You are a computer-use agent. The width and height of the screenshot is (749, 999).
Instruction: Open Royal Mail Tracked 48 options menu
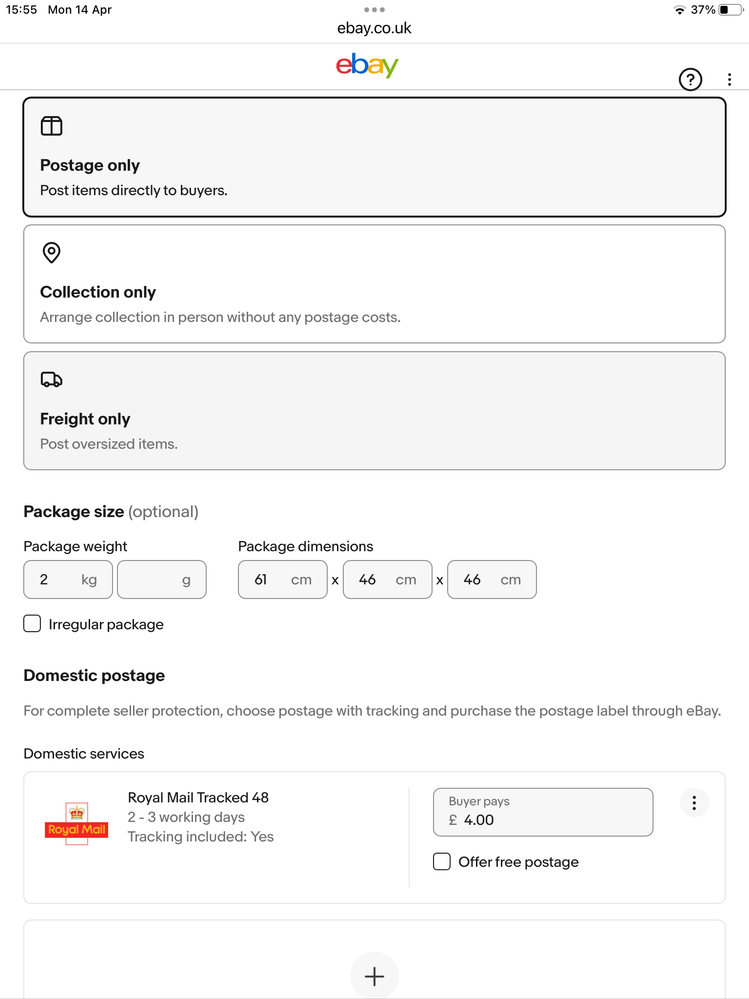694,803
